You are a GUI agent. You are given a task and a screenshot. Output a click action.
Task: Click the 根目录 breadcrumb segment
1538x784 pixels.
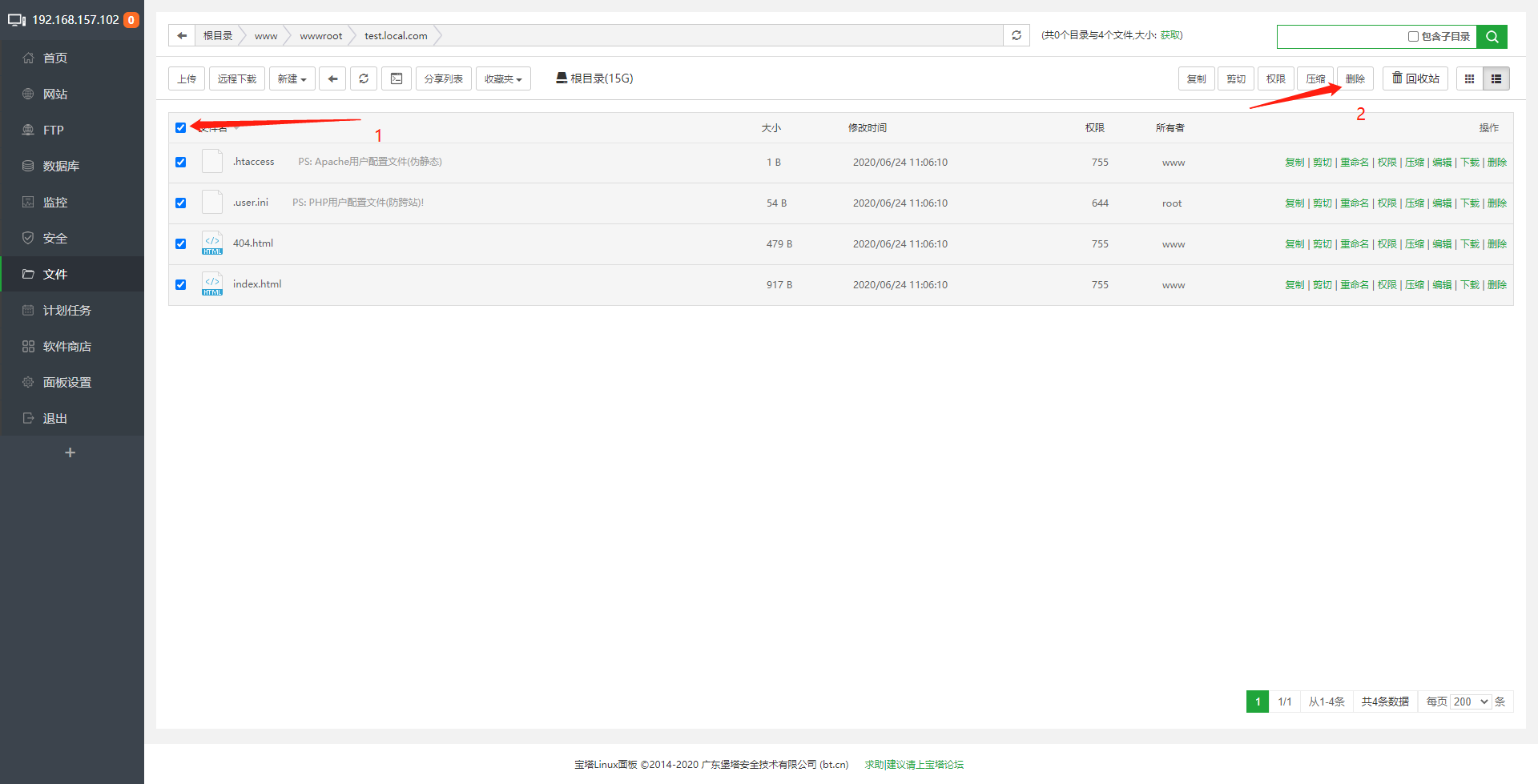(218, 36)
